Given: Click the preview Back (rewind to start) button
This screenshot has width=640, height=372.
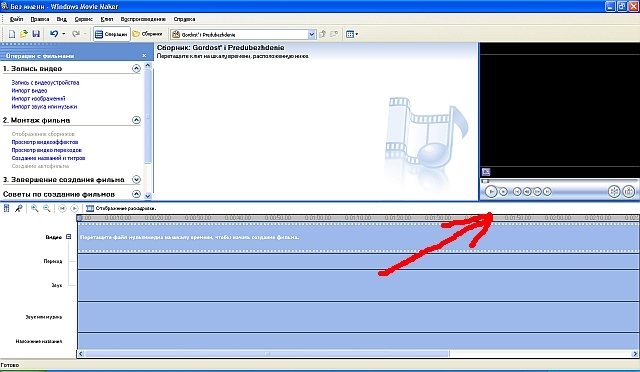Looking at the screenshot, I should (x=517, y=192).
